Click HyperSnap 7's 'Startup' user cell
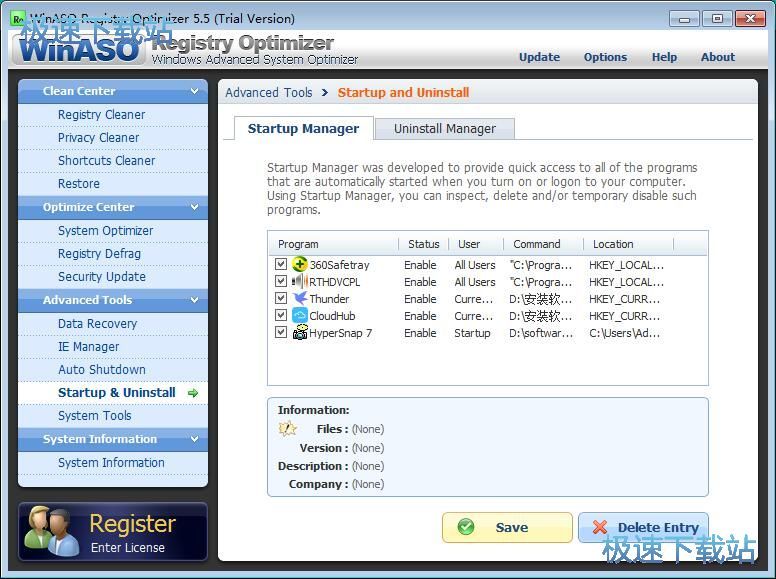 pos(472,333)
